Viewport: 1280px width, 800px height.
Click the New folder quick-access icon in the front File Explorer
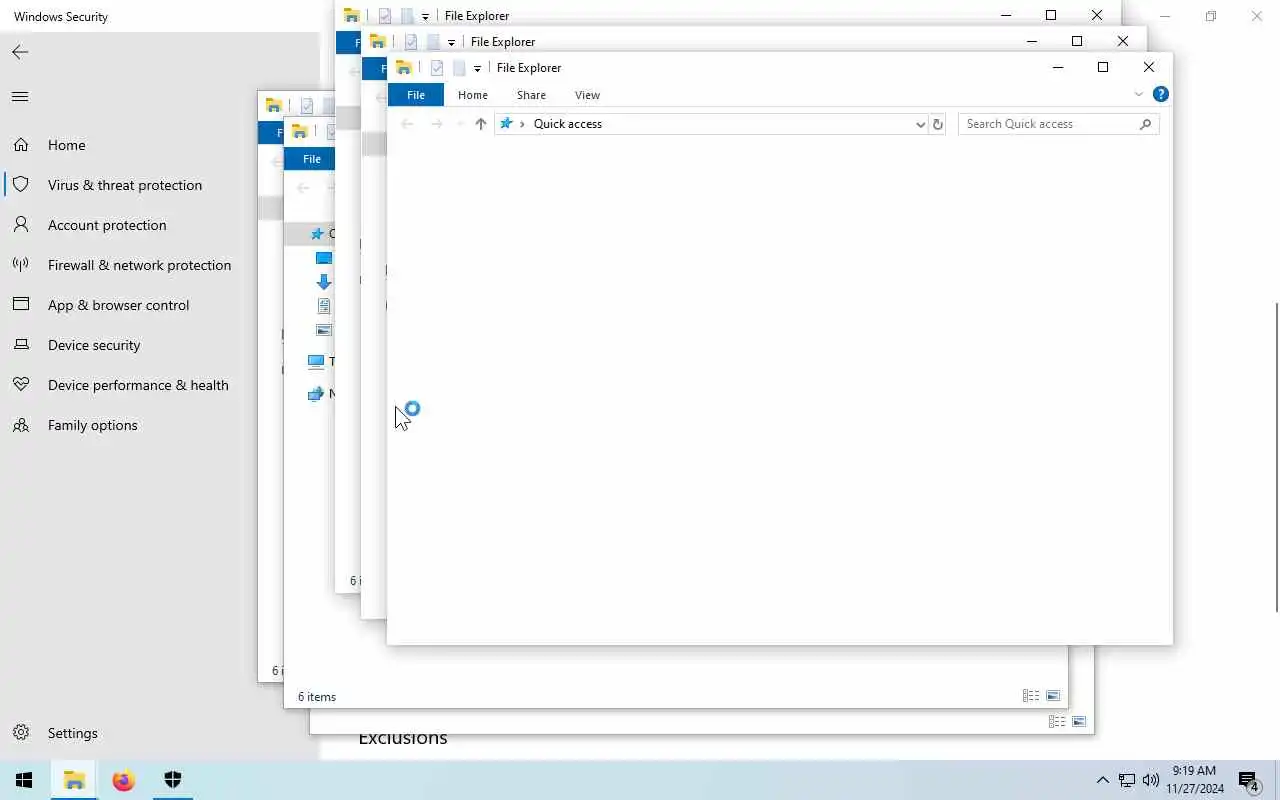click(459, 68)
